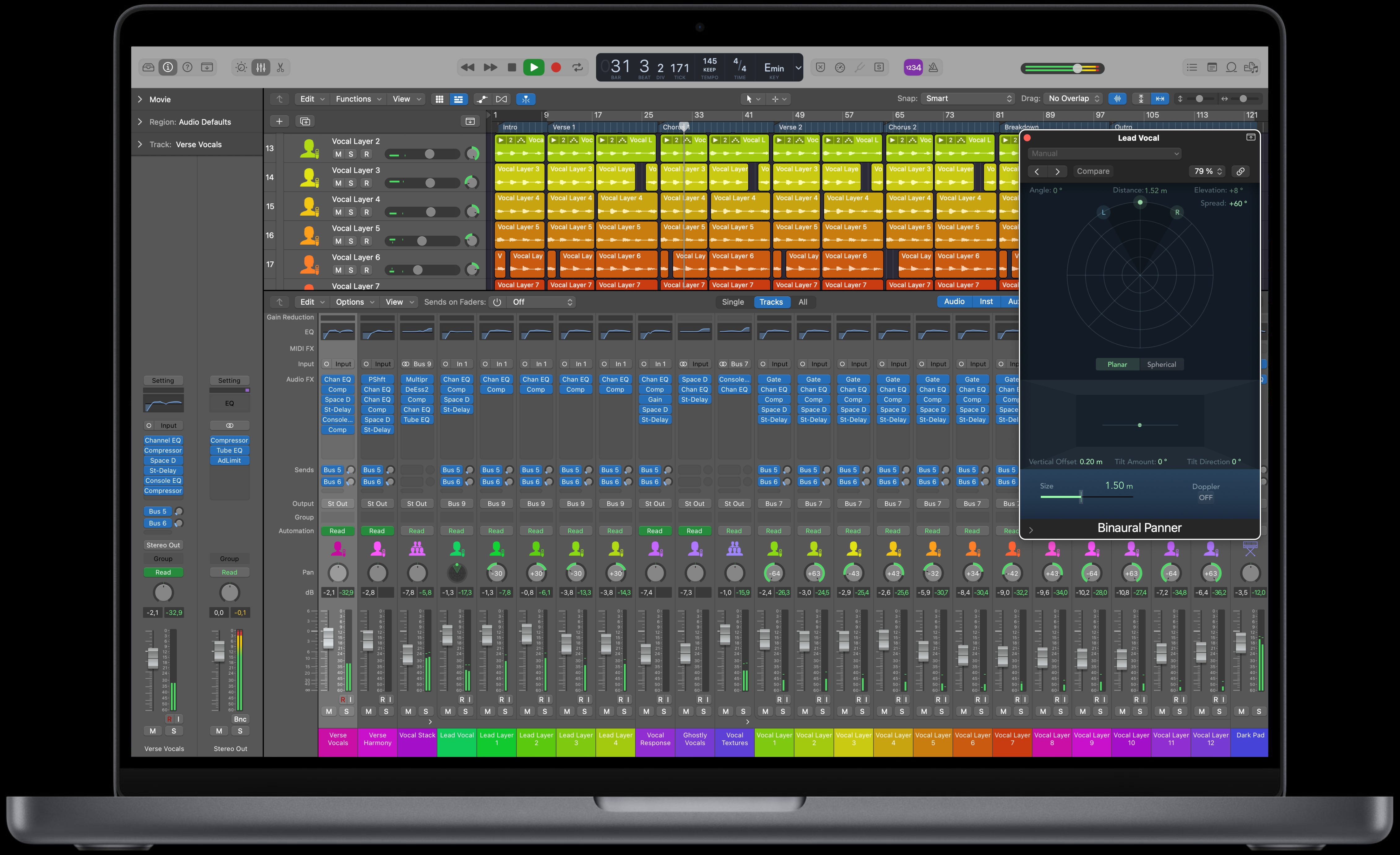Click Compare in Binaural Panner
Screen dimensions: 1400x855
(x=1093, y=171)
